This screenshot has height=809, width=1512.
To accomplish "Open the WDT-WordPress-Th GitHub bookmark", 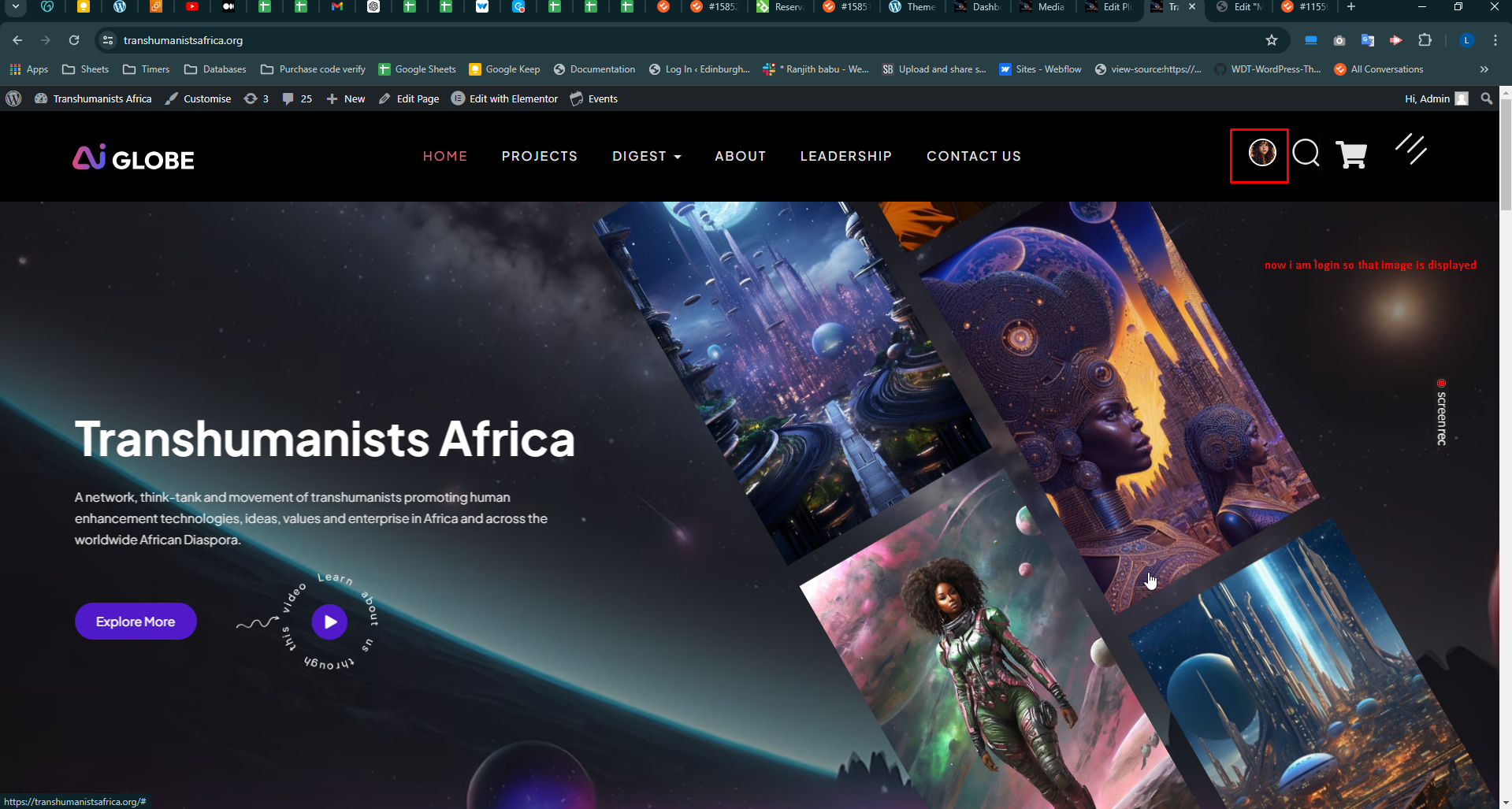I will (x=1267, y=69).
